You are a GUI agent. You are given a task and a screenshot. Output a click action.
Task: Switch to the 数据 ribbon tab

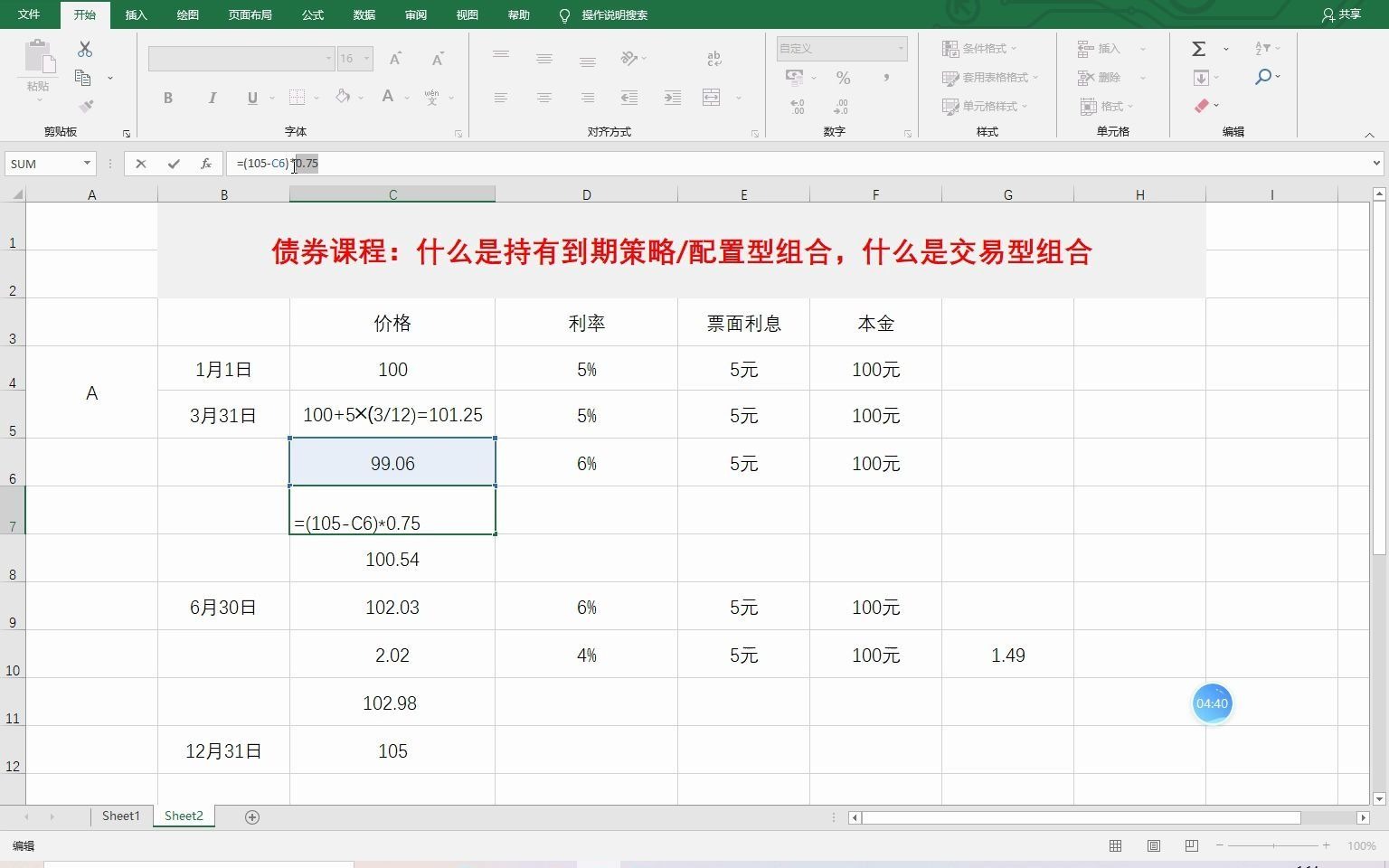364,14
